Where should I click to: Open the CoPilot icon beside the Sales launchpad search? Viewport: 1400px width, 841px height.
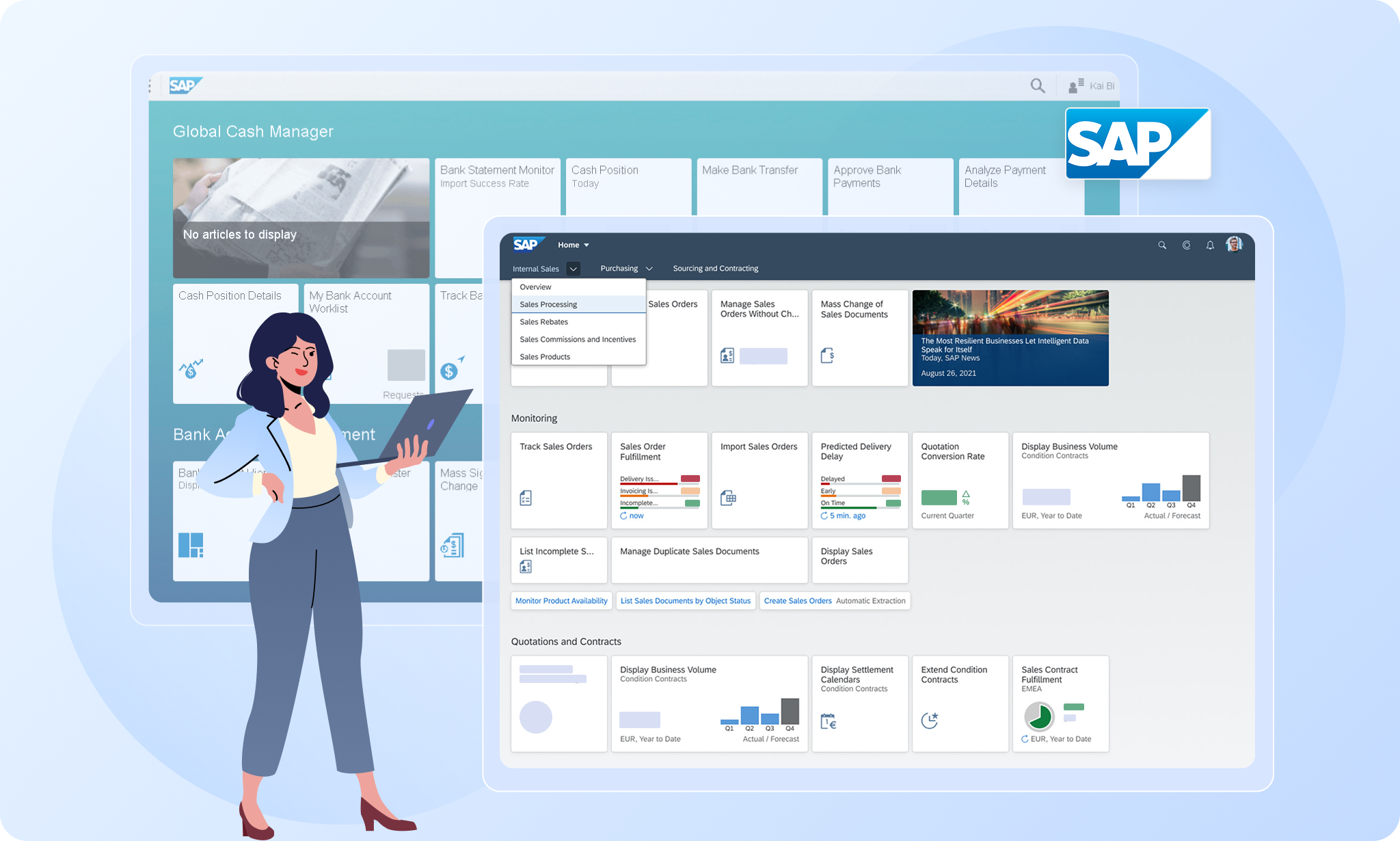(x=1186, y=245)
